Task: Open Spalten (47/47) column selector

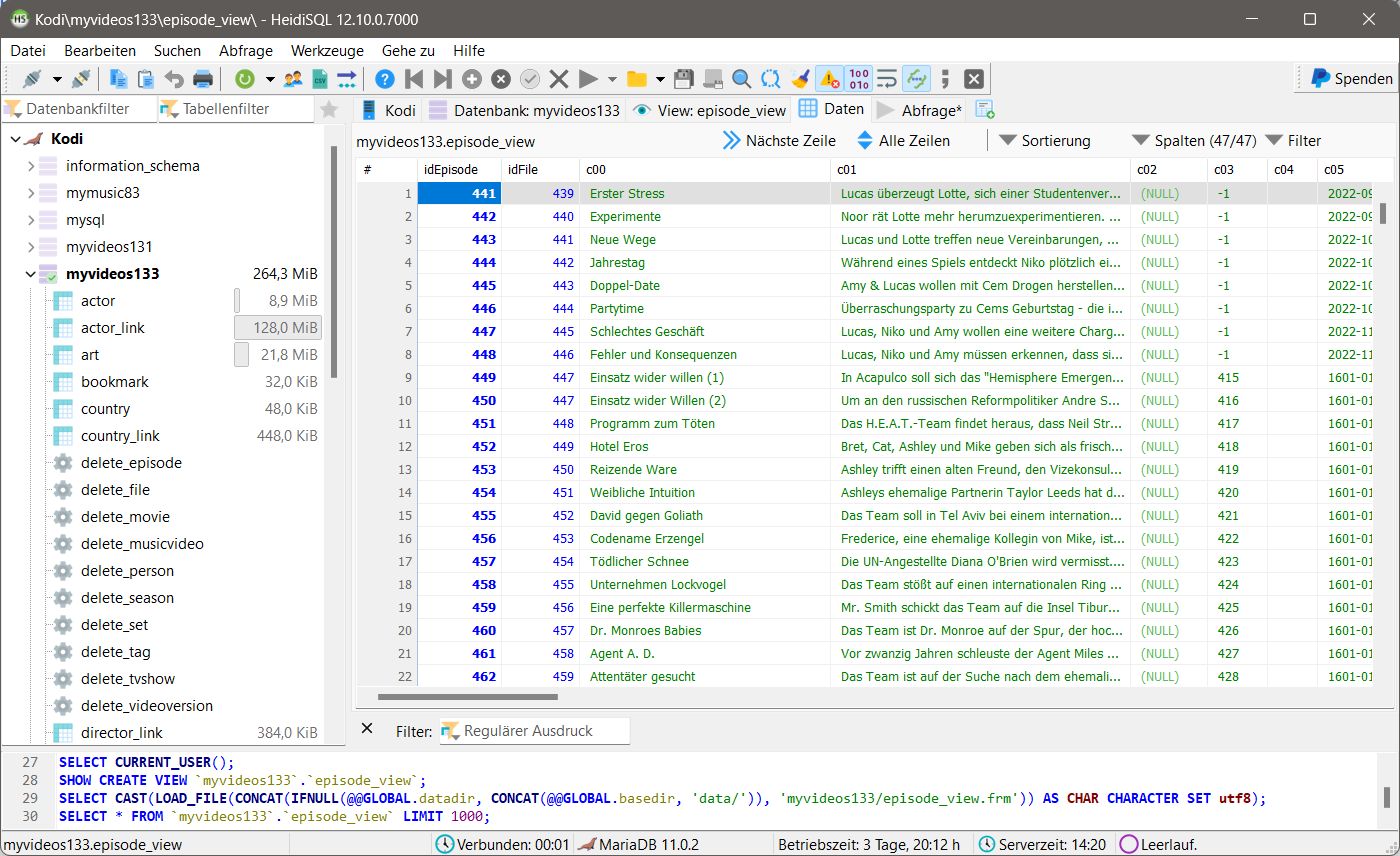Action: tap(1193, 141)
